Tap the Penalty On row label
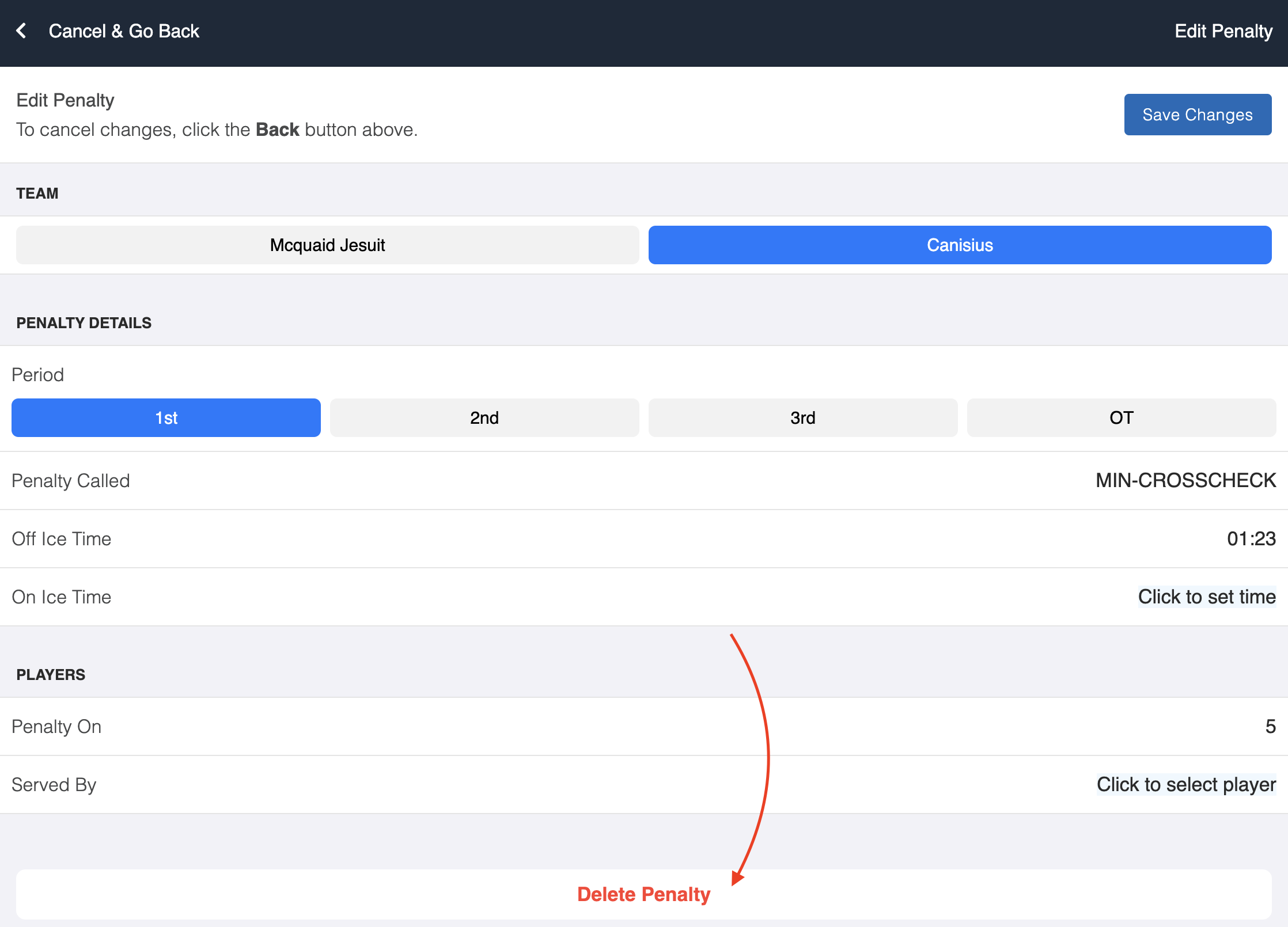The image size is (1288, 927). pyautogui.click(x=56, y=727)
